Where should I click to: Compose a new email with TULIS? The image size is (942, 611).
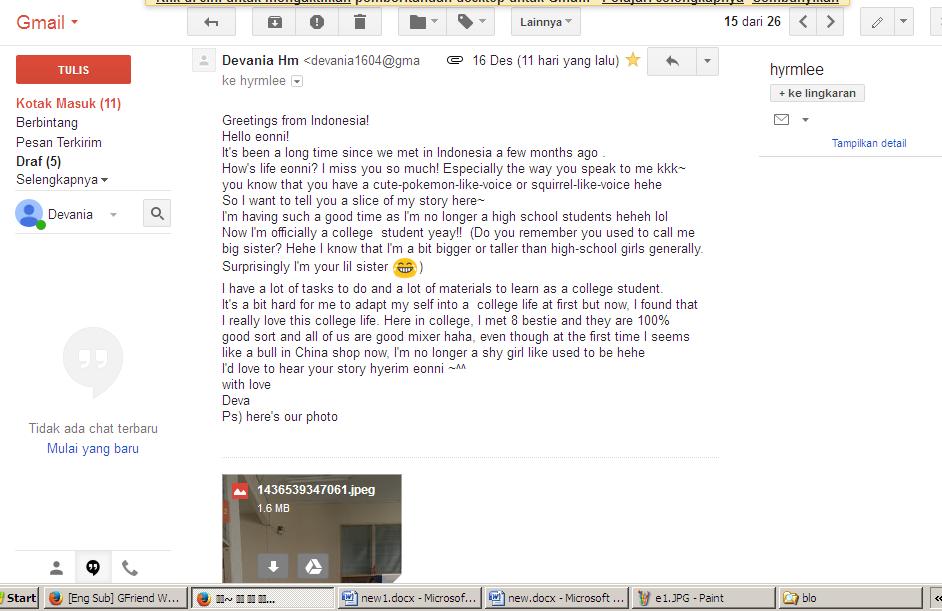tap(72, 70)
